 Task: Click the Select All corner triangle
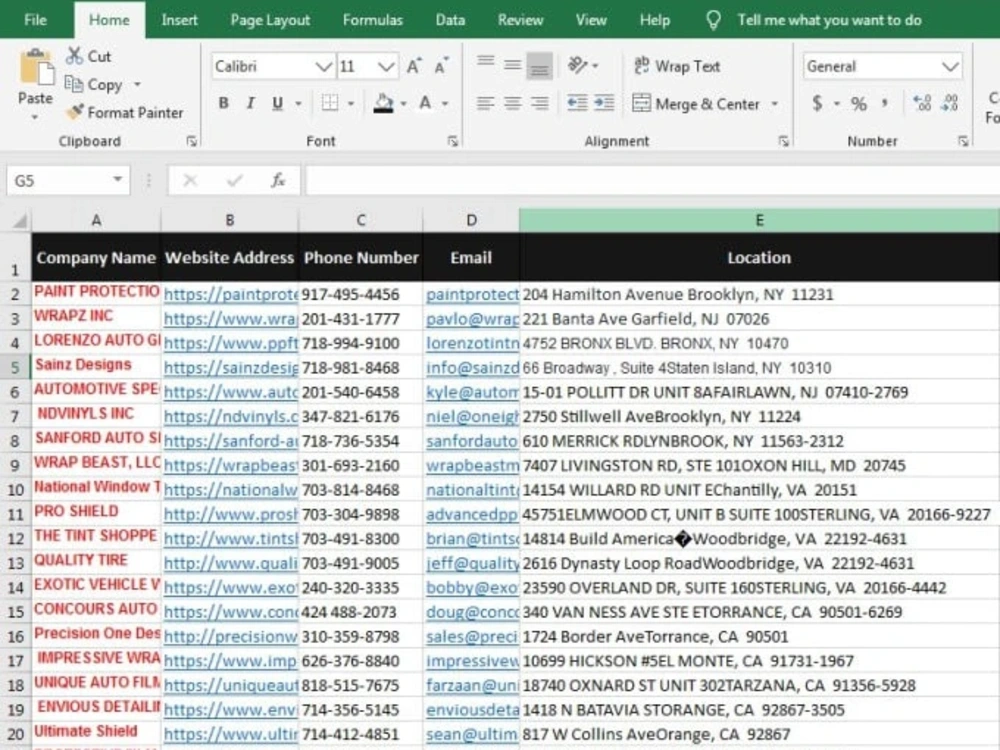point(18,221)
